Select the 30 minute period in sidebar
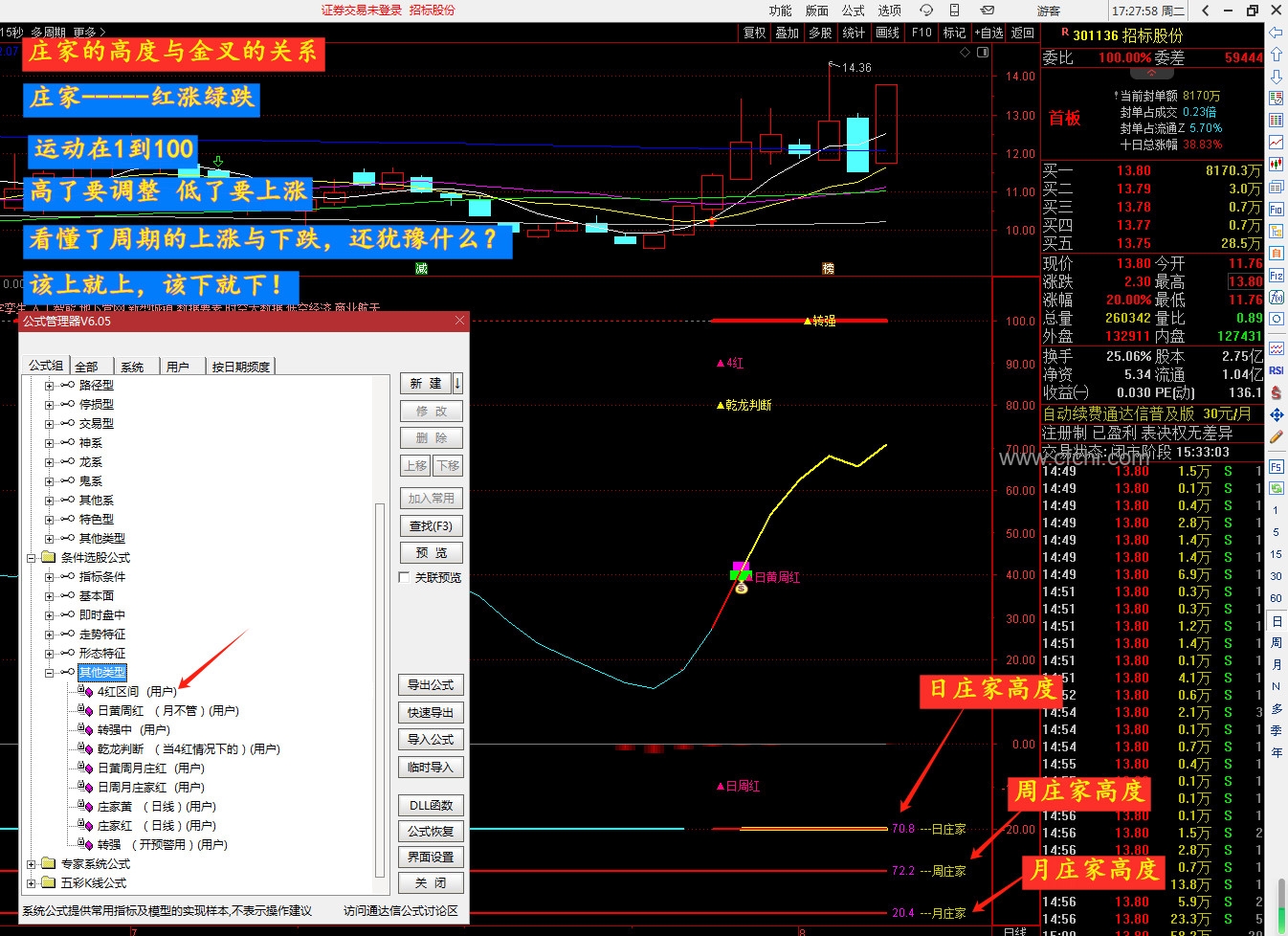This screenshot has height=936, width=1288. coord(1276,576)
